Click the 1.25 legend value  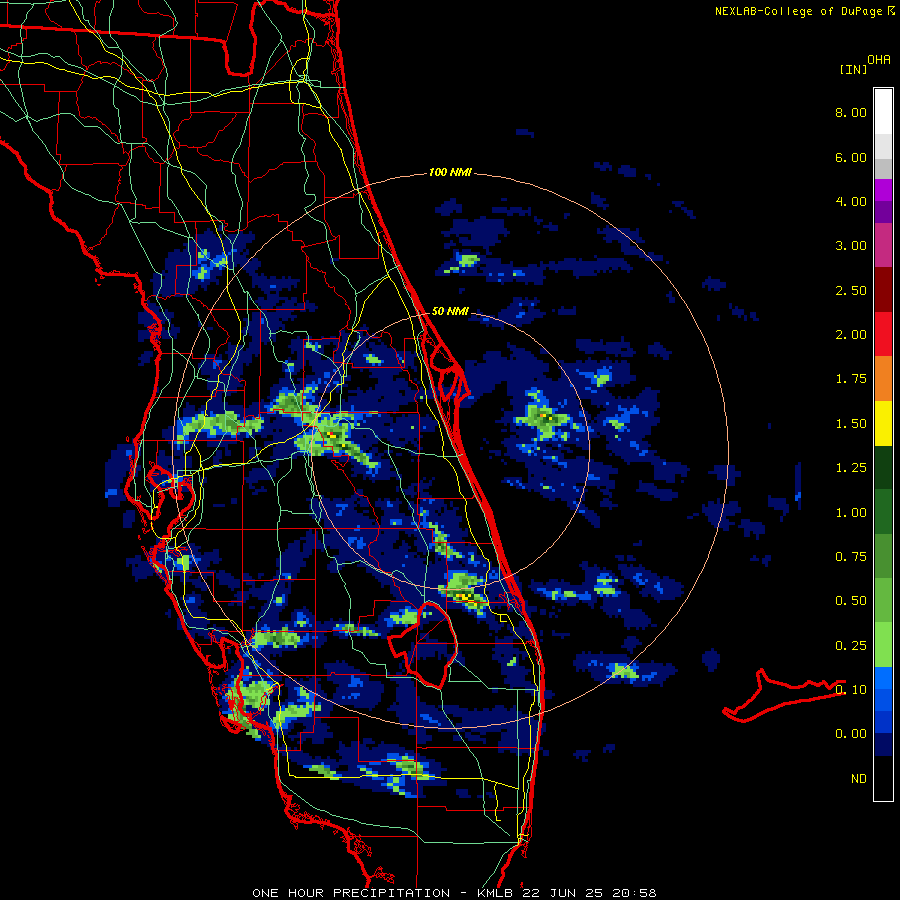[x=851, y=468]
